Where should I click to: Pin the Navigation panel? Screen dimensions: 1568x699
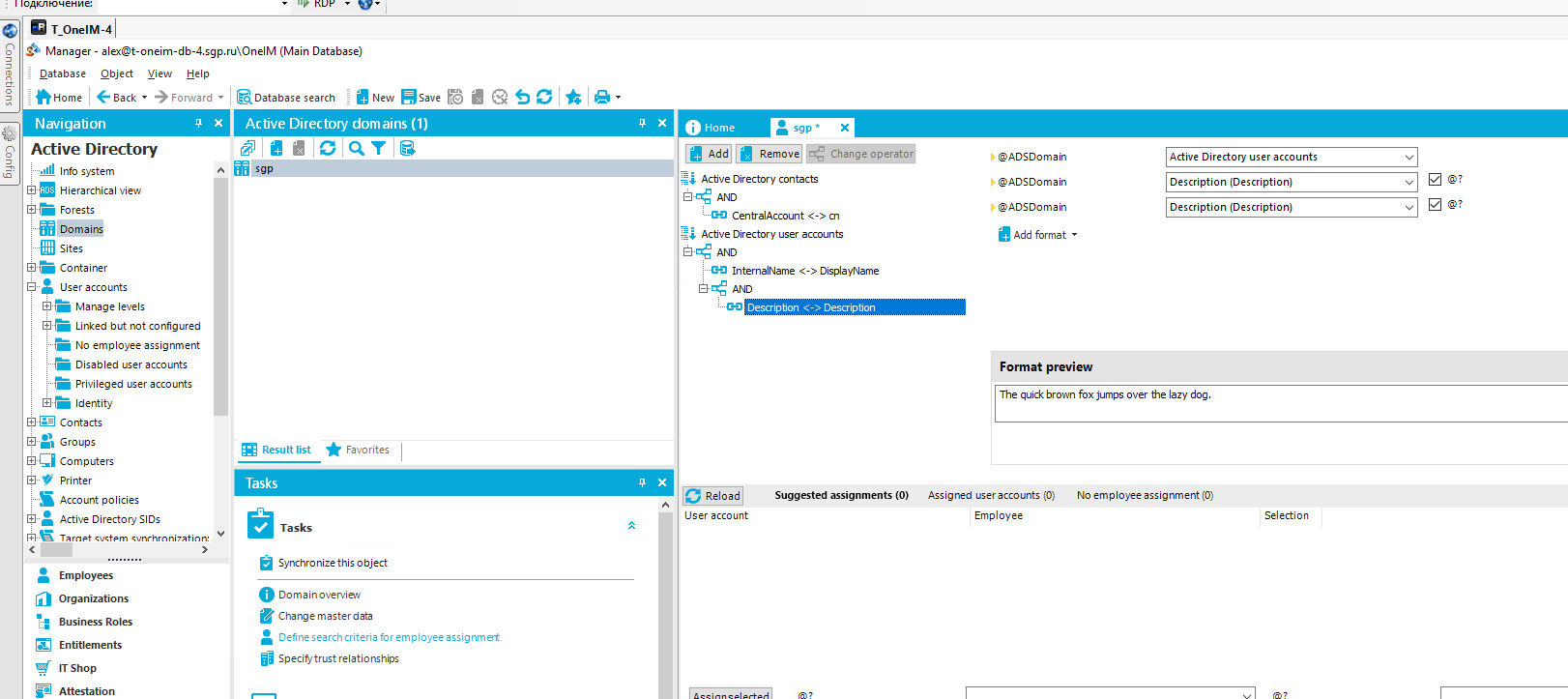[199, 123]
